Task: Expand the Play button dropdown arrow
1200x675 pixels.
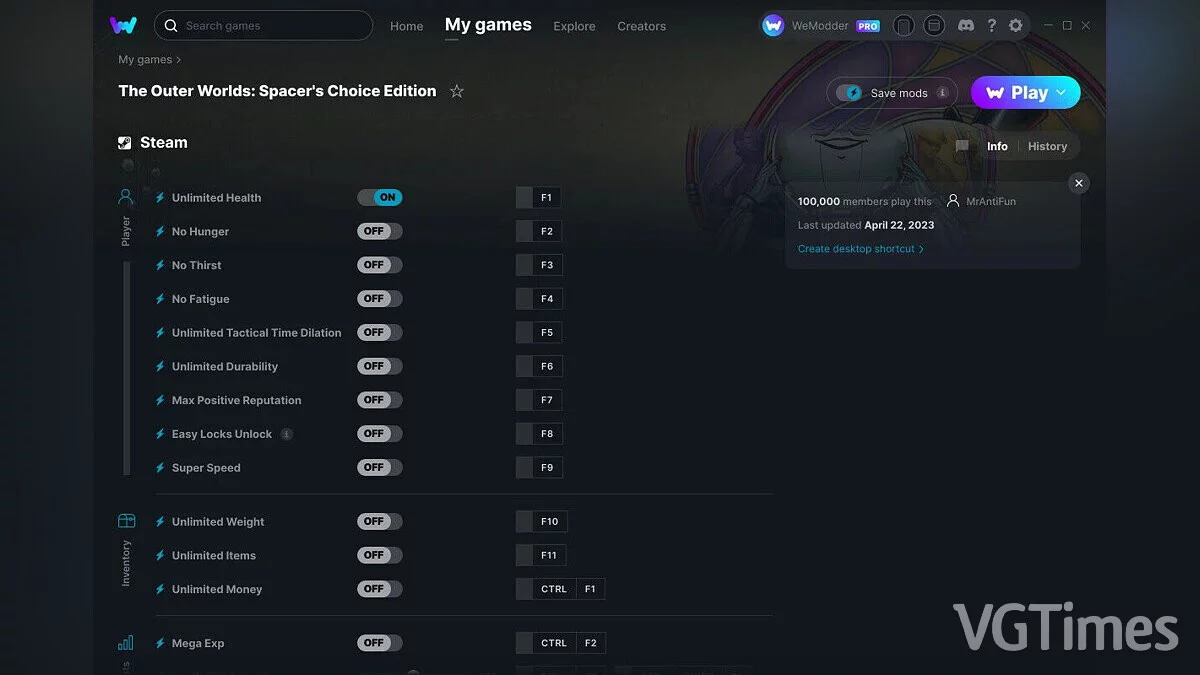Action: [x=1062, y=92]
